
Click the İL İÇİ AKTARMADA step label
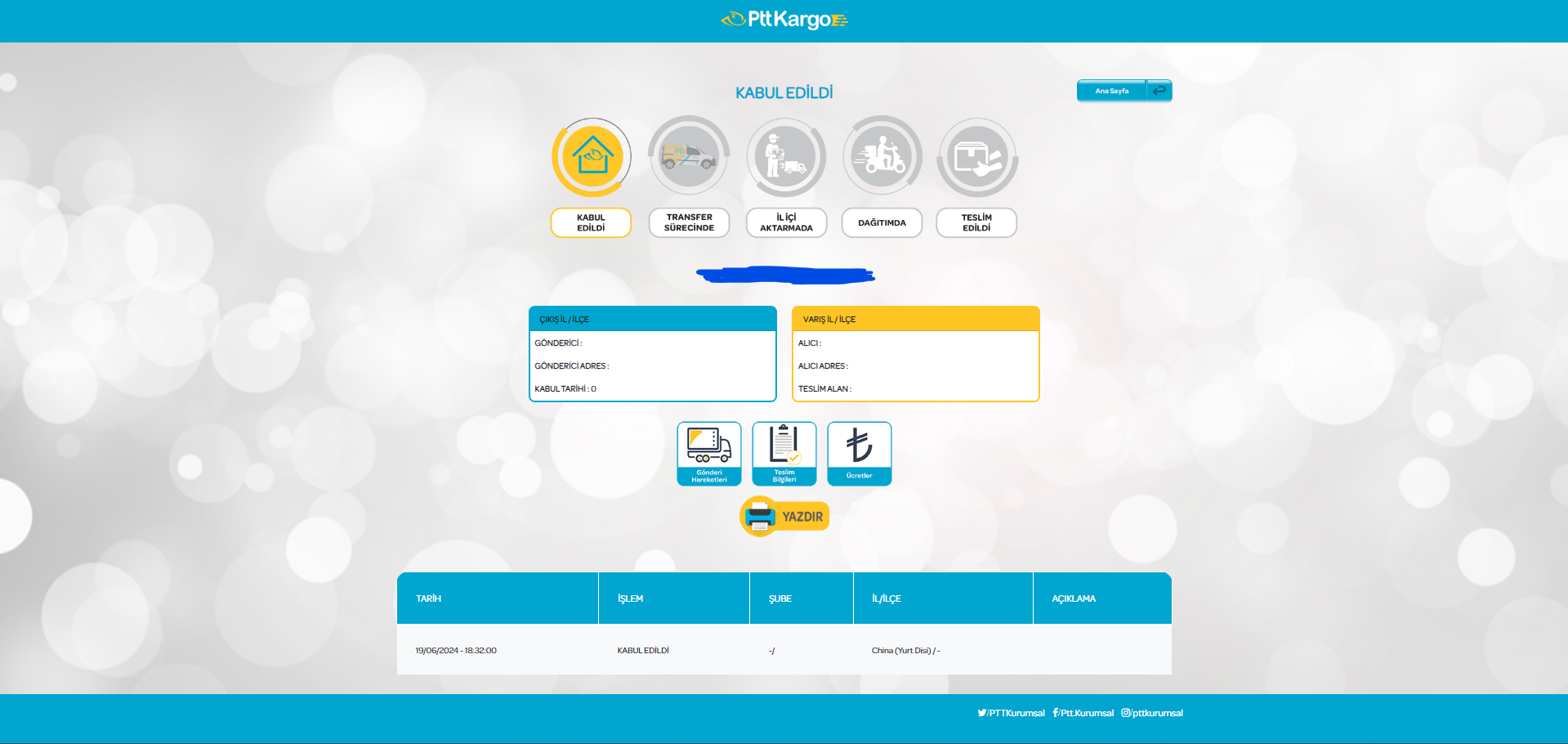coord(786,223)
